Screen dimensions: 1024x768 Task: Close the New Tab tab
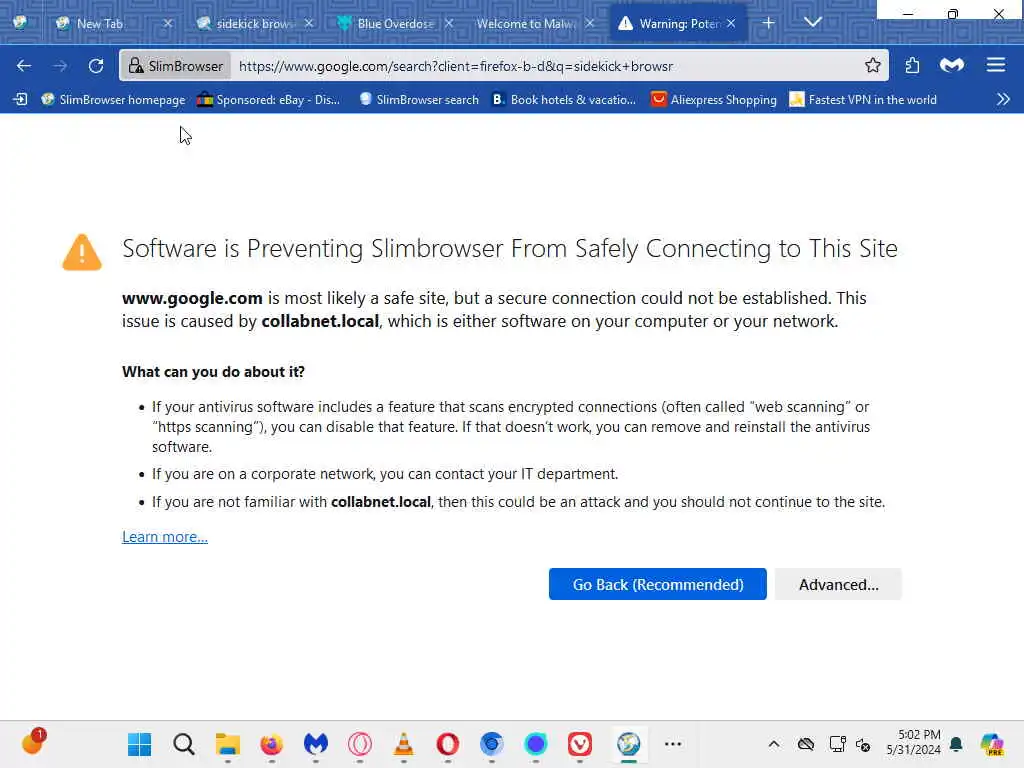click(x=168, y=24)
